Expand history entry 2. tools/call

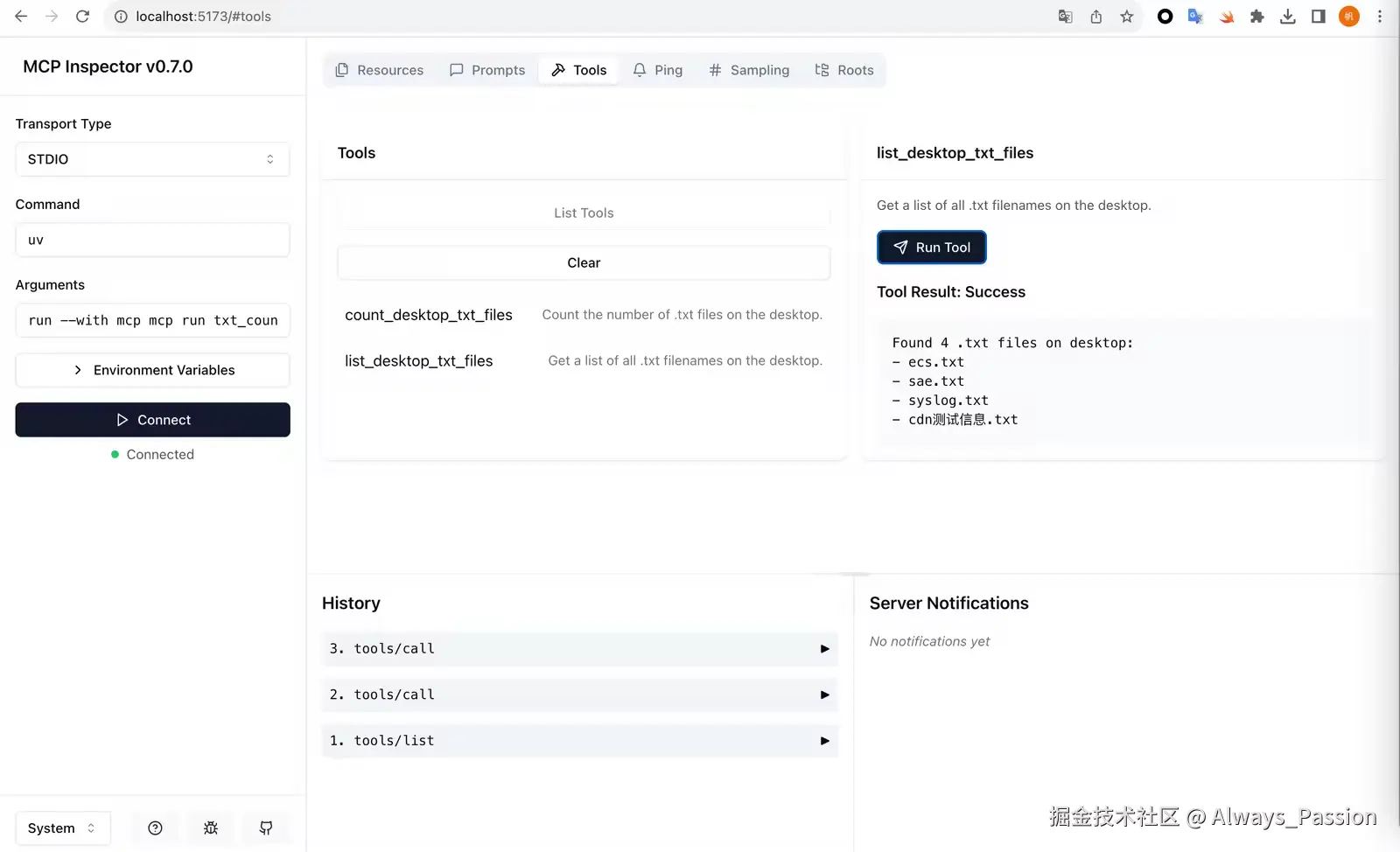pyautogui.click(x=580, y=695)
